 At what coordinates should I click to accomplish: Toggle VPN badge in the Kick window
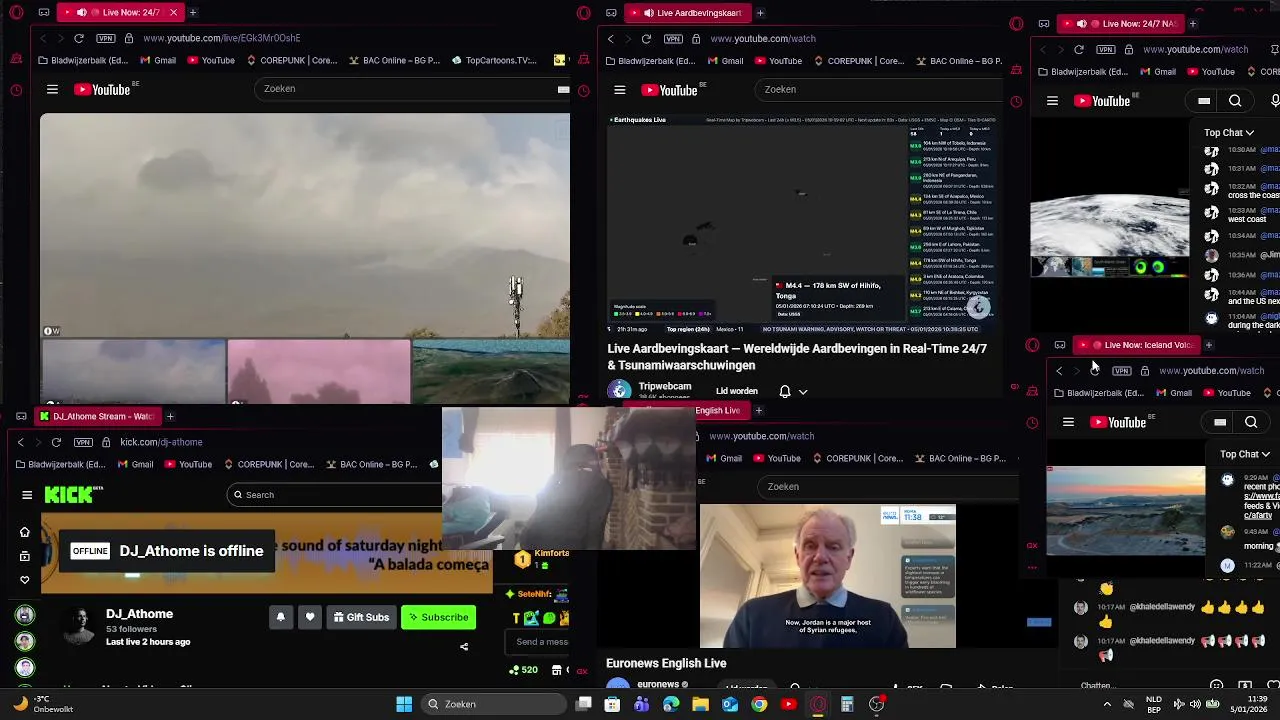tap(83, 442)
